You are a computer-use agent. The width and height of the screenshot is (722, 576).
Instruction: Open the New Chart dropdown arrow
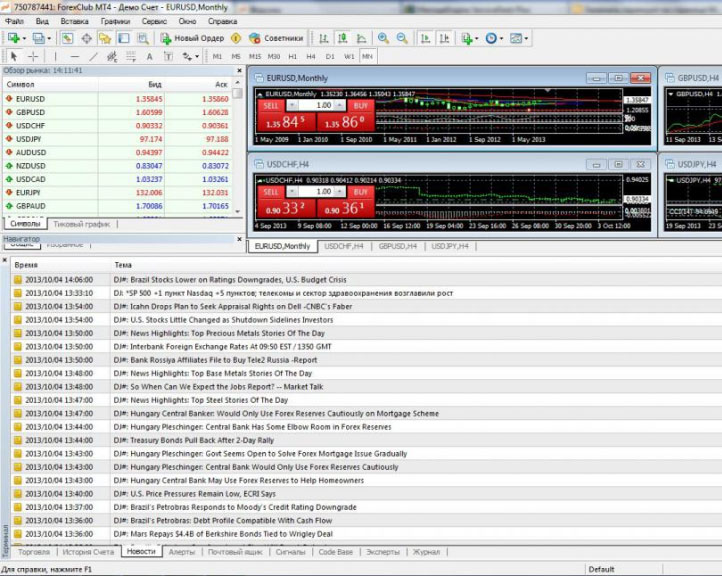(x=24, y=39)
